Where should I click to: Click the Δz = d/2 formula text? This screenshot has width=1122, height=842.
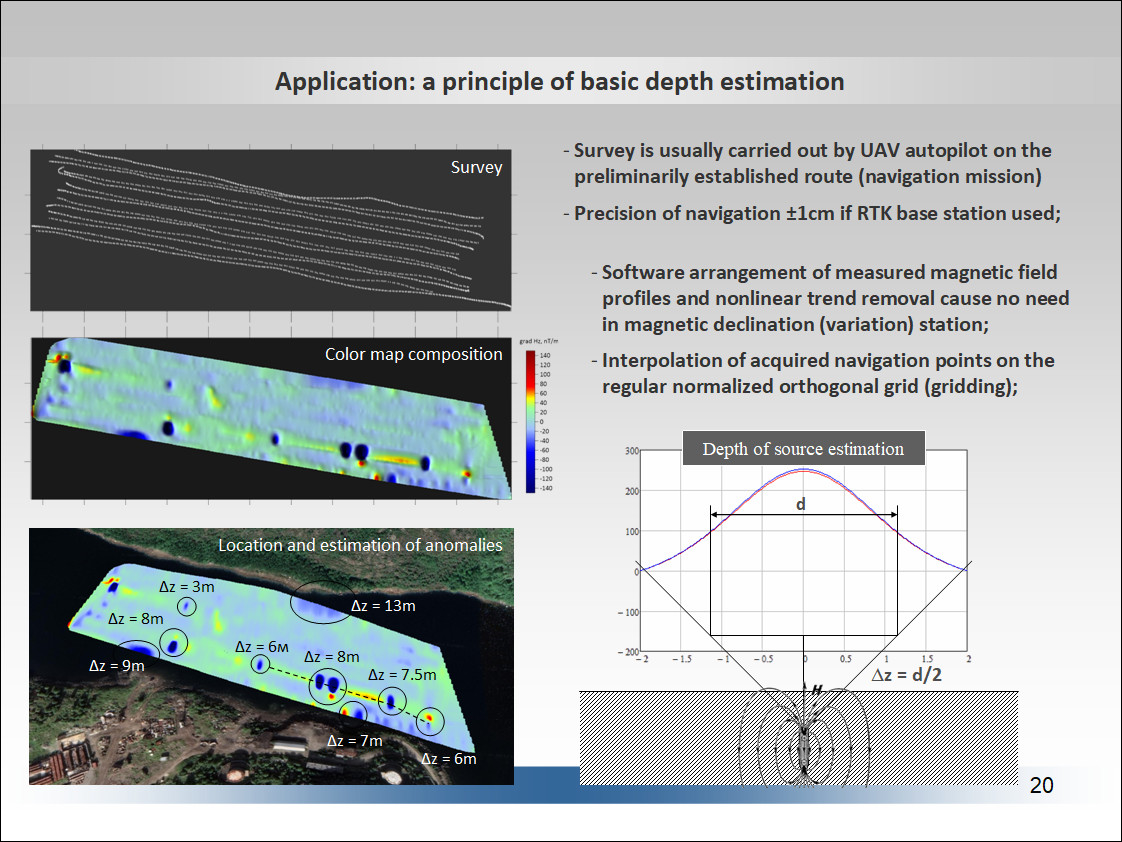point(907,675)
